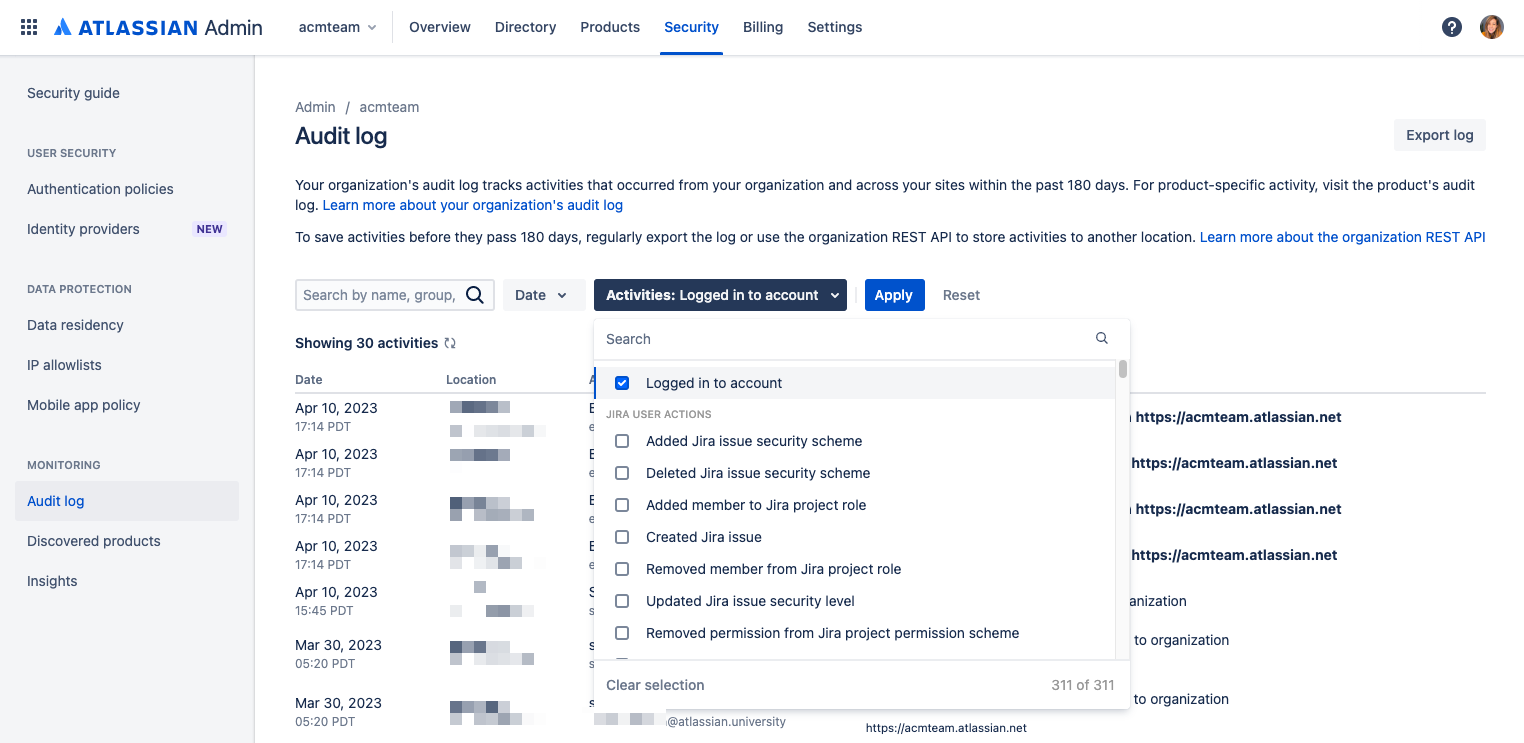Screen dimensions: 1524x743
Task: Click the NEW badge next to Identity providers
Action: tap(209, 228)
